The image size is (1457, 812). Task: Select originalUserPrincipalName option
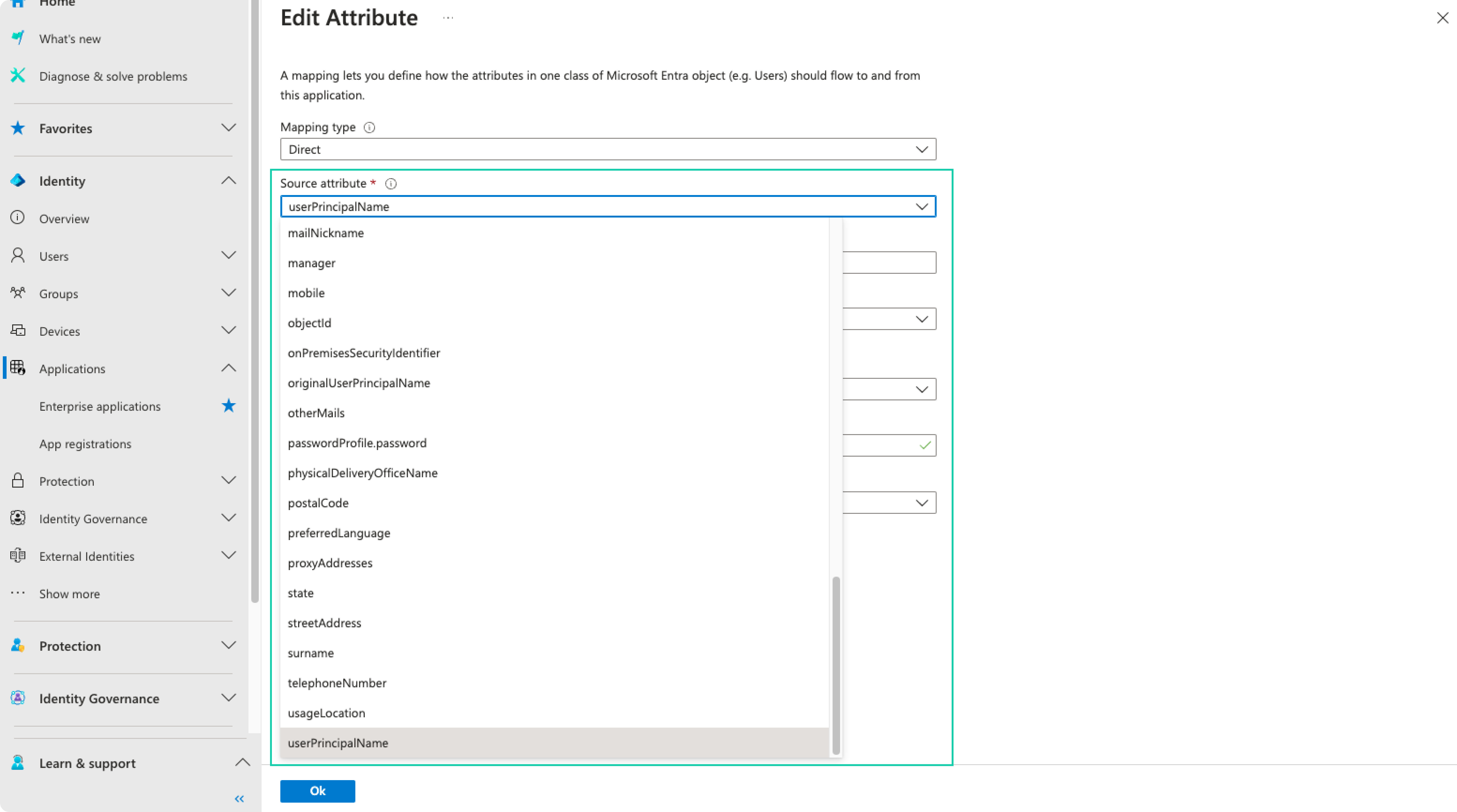[554, 383]
